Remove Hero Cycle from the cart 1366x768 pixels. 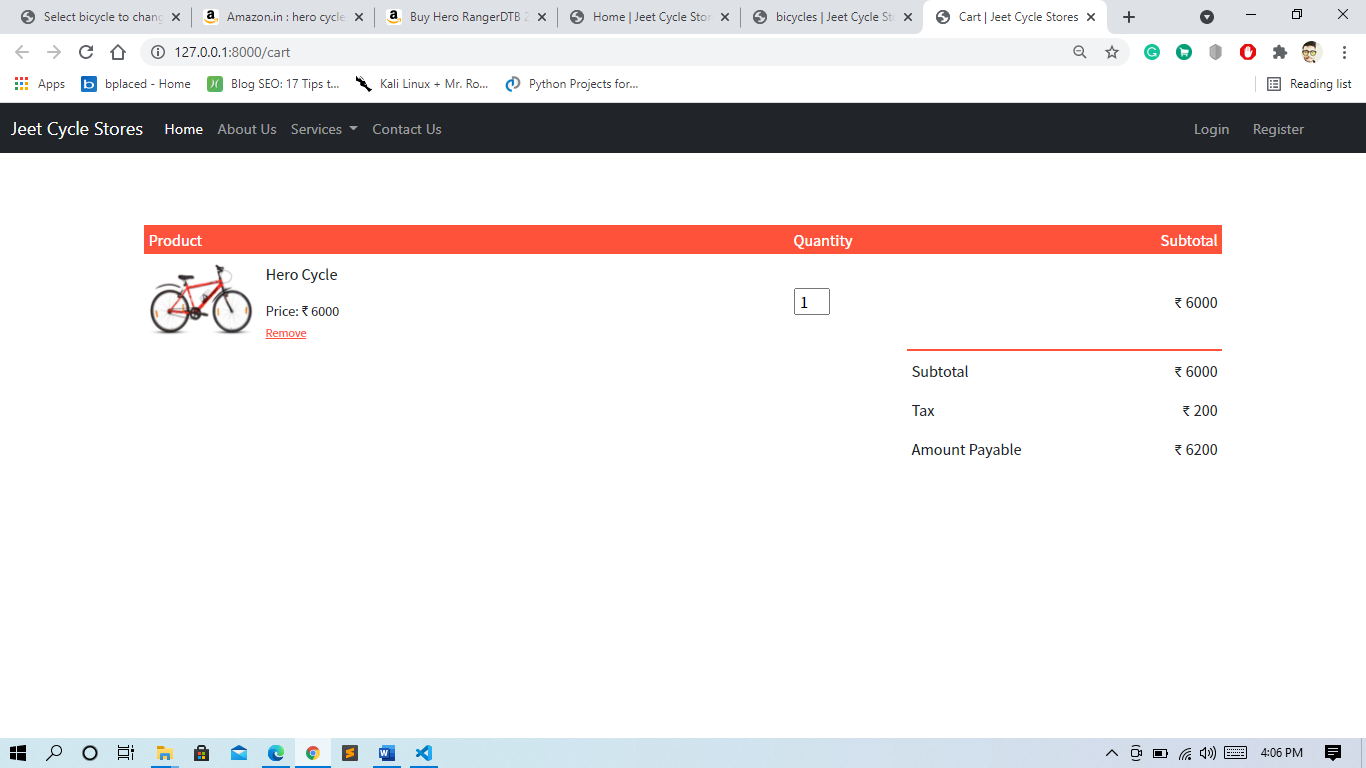[x=285, y=332]
